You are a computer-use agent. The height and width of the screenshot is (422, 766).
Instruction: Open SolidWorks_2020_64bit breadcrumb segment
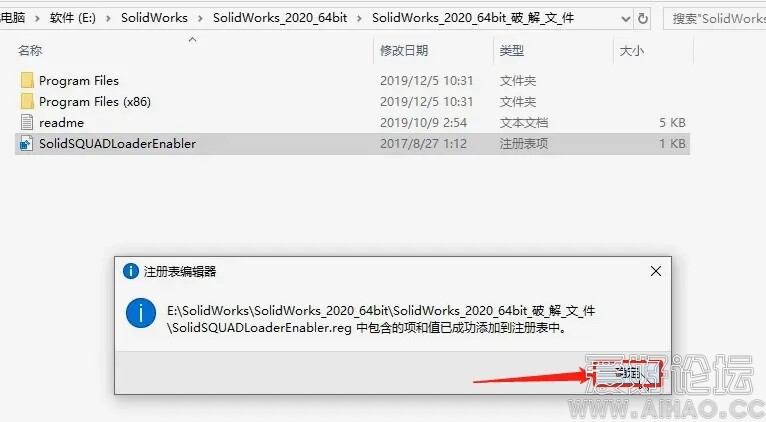(280, 18)
